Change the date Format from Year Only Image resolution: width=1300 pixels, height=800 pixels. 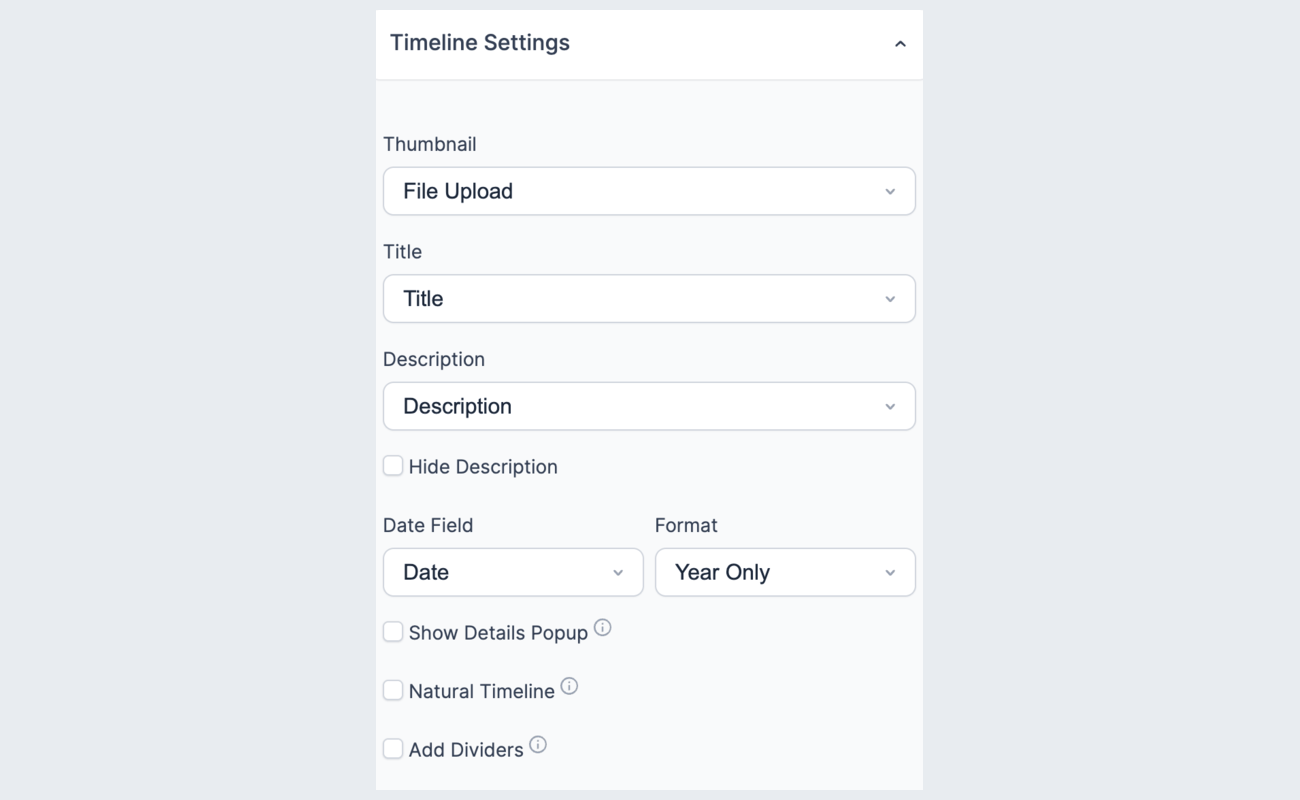pyautogui.click(x=784, y=572)
